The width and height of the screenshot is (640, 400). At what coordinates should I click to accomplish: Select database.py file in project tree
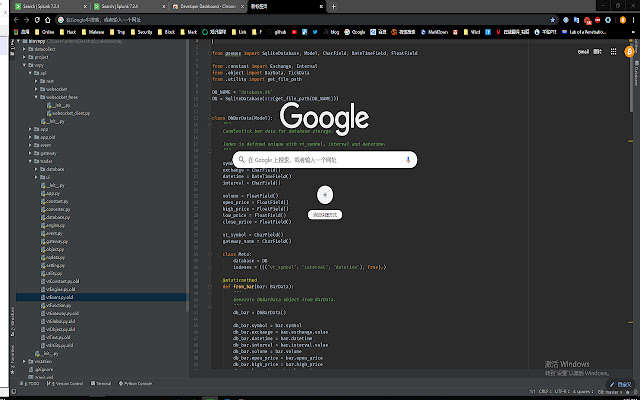click(x=55, y=217)
